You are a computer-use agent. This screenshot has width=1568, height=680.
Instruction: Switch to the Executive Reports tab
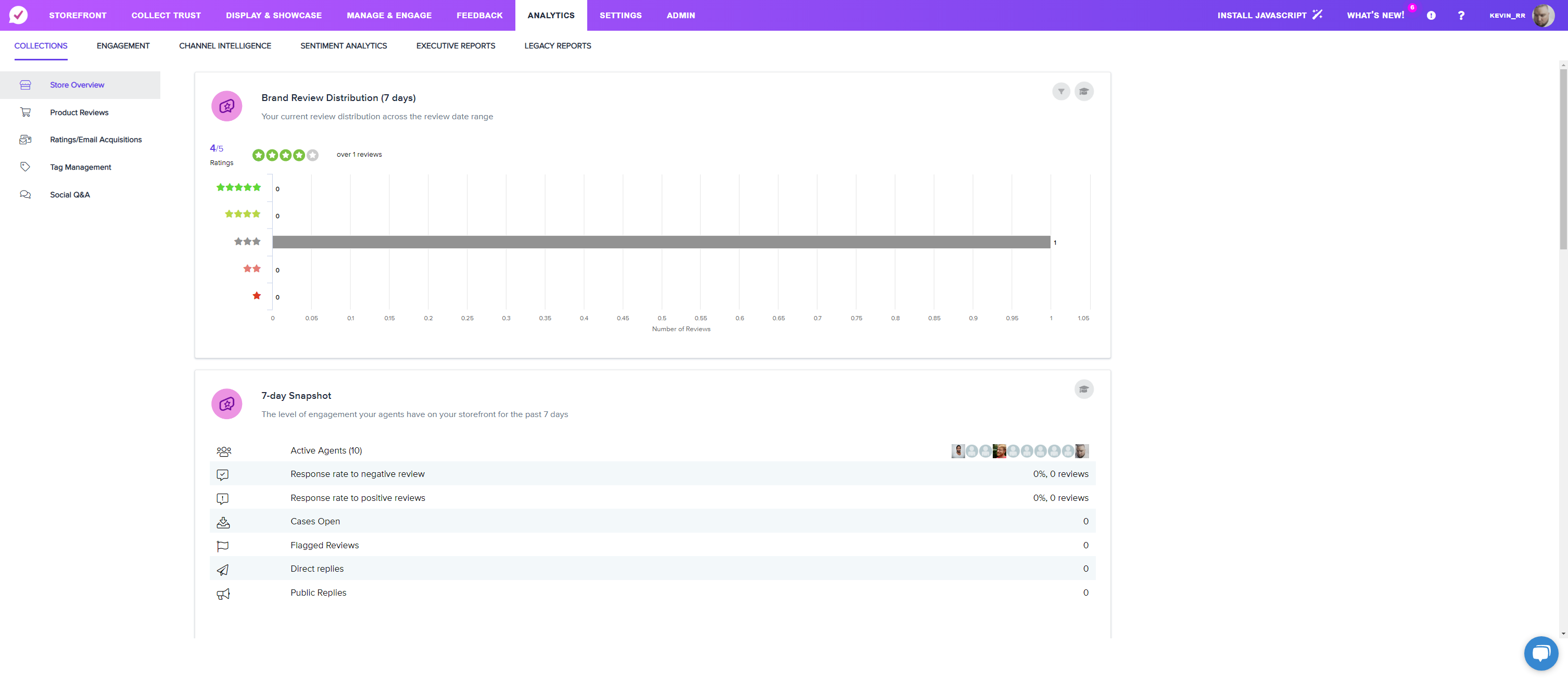456,46
